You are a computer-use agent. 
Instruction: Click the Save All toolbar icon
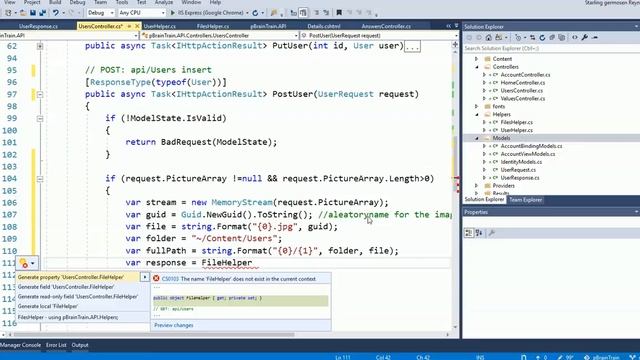42,13
